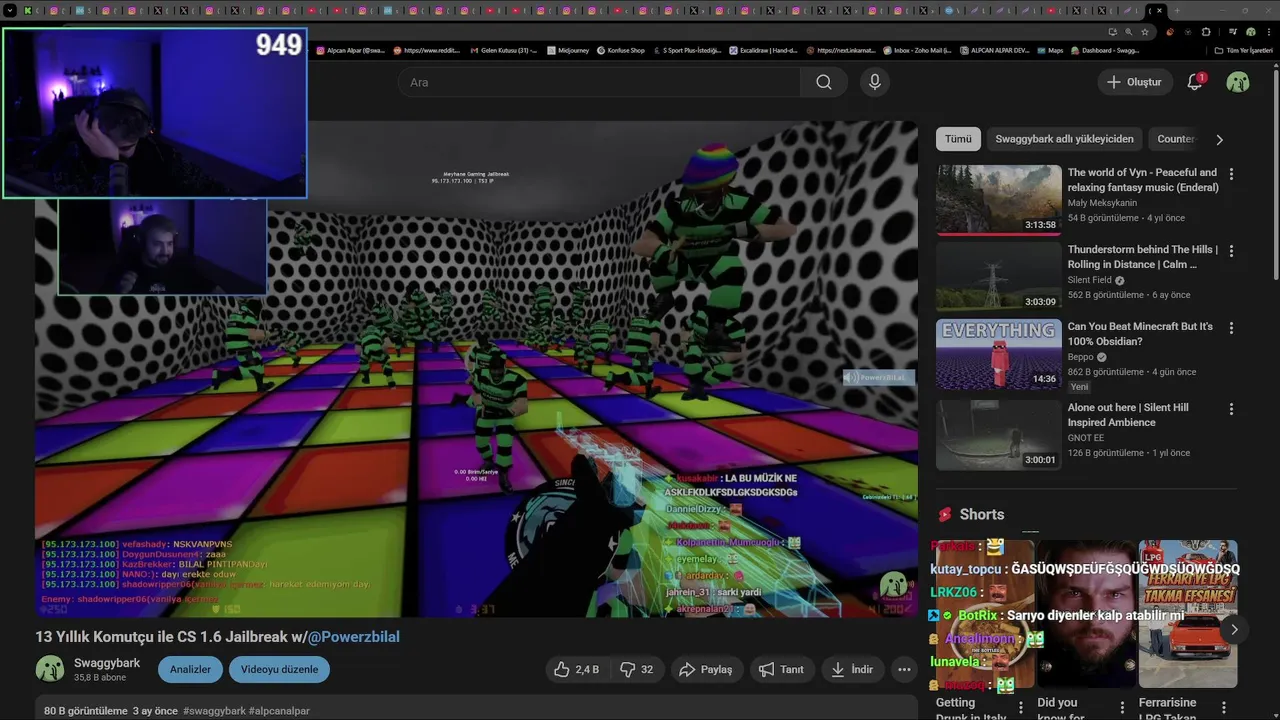Open the Excalidraw bookmark
The width and height of the screenshot is (1280, 720).
click(764, 50)
